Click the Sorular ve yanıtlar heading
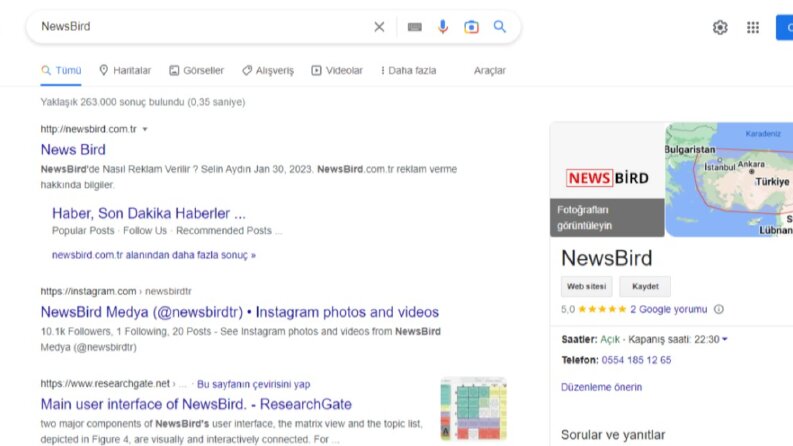Screen dimensions: 793x446 pyautogui.click(x=613, y=434)
